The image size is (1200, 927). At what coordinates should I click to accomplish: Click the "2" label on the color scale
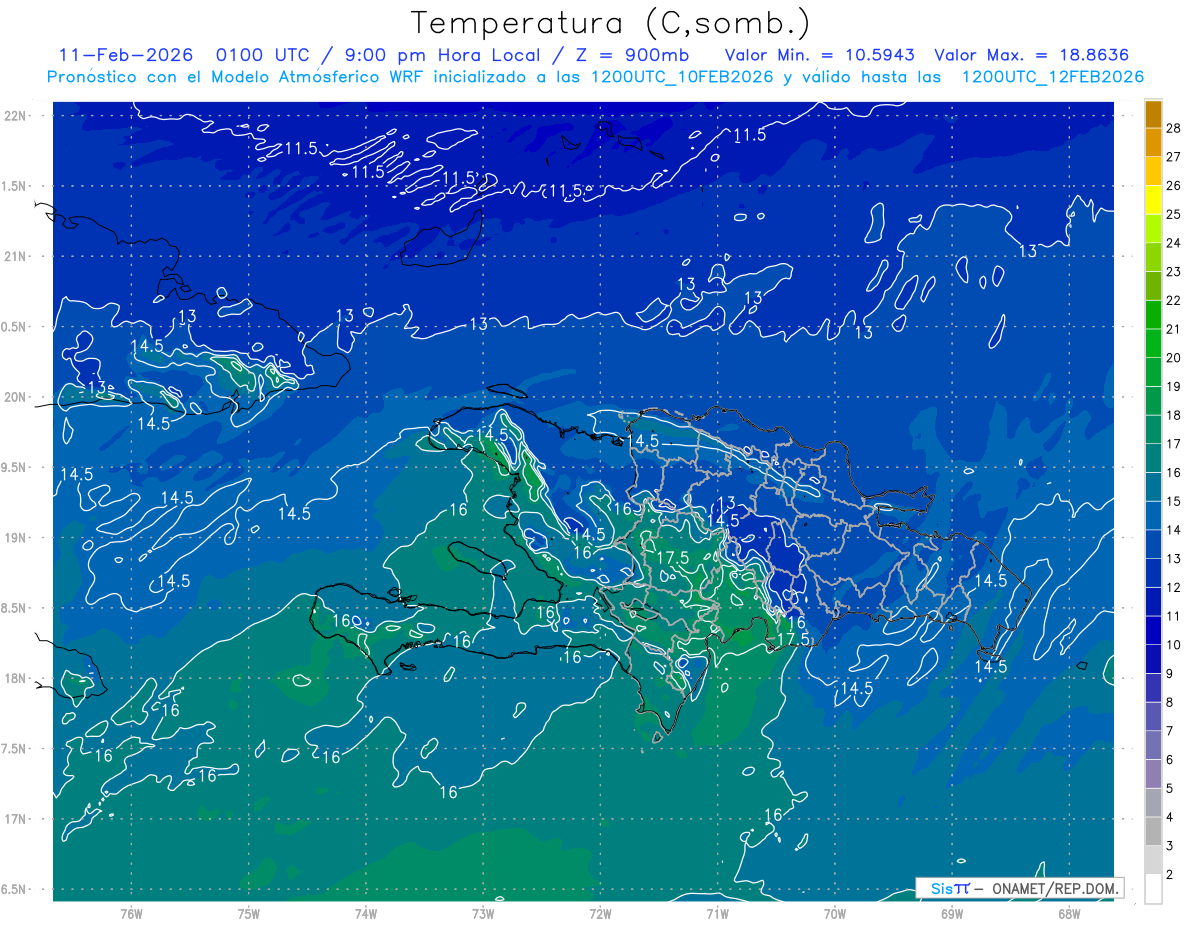(1170, 875)
